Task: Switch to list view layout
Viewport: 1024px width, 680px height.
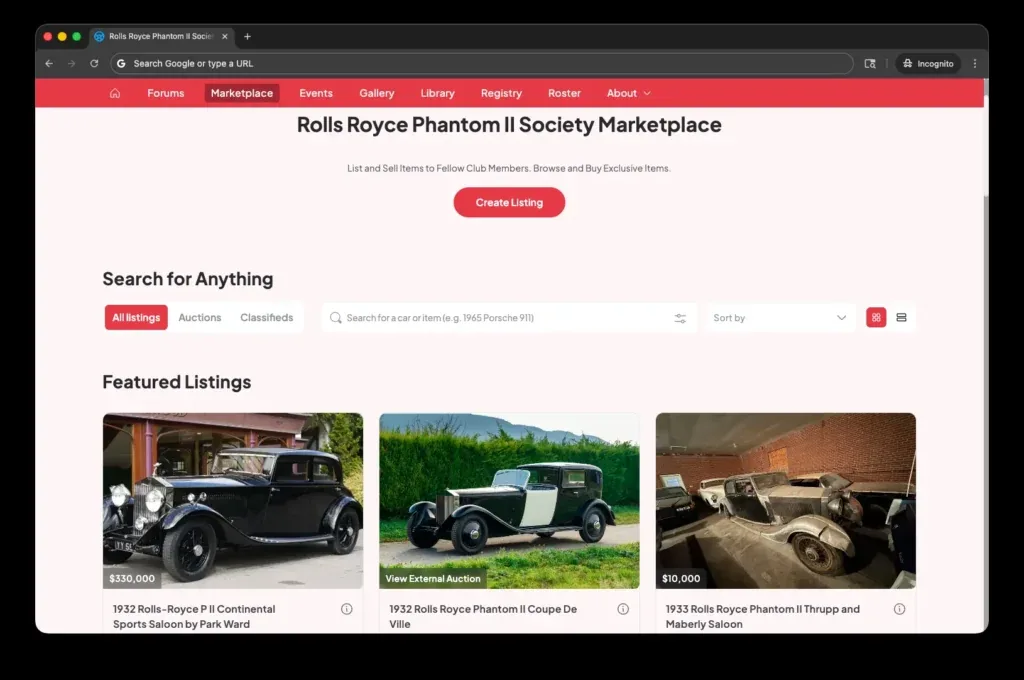Action: [901, 317]
